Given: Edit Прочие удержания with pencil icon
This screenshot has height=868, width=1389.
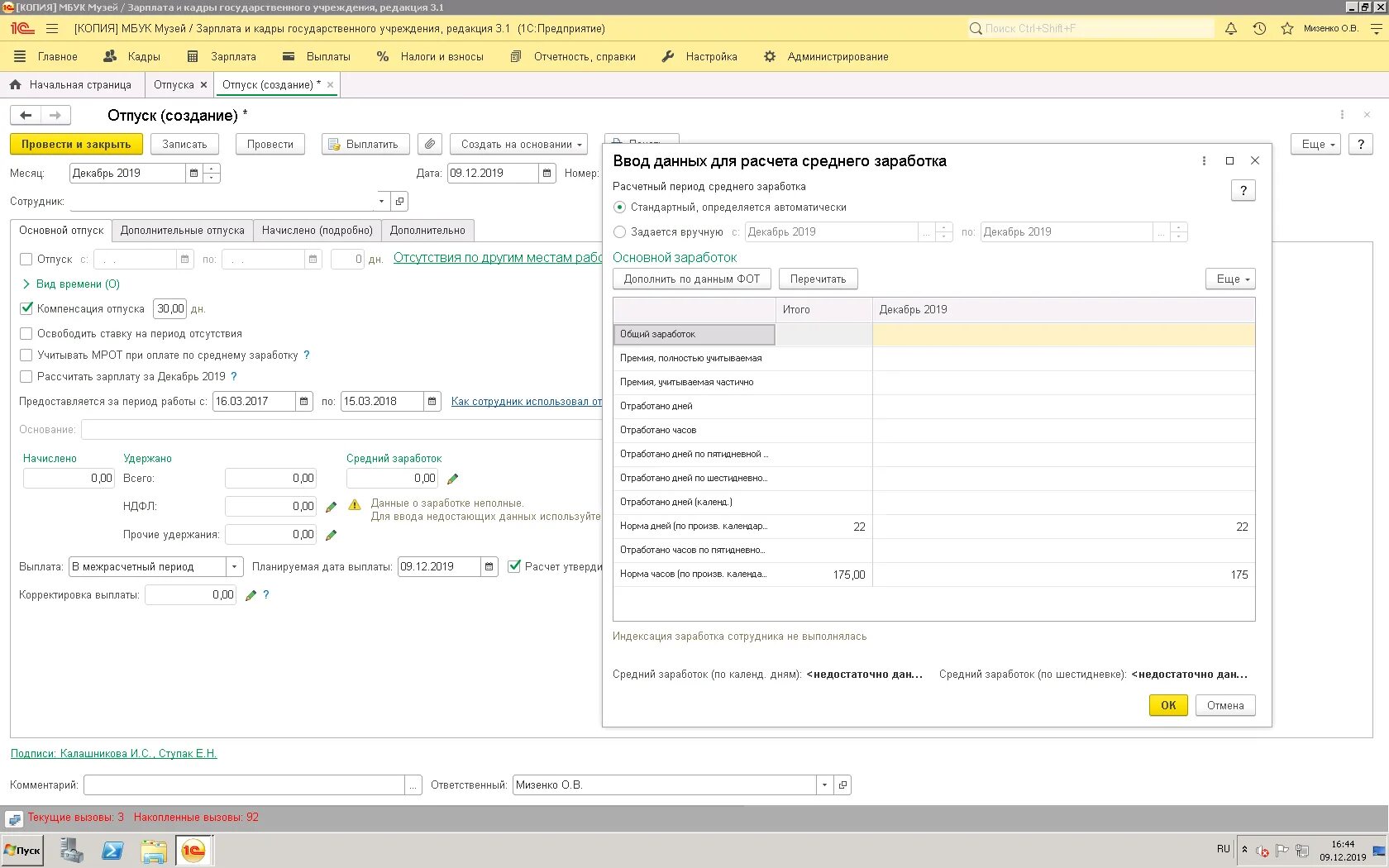Looking at the screenshot, I should click(332, 535).
